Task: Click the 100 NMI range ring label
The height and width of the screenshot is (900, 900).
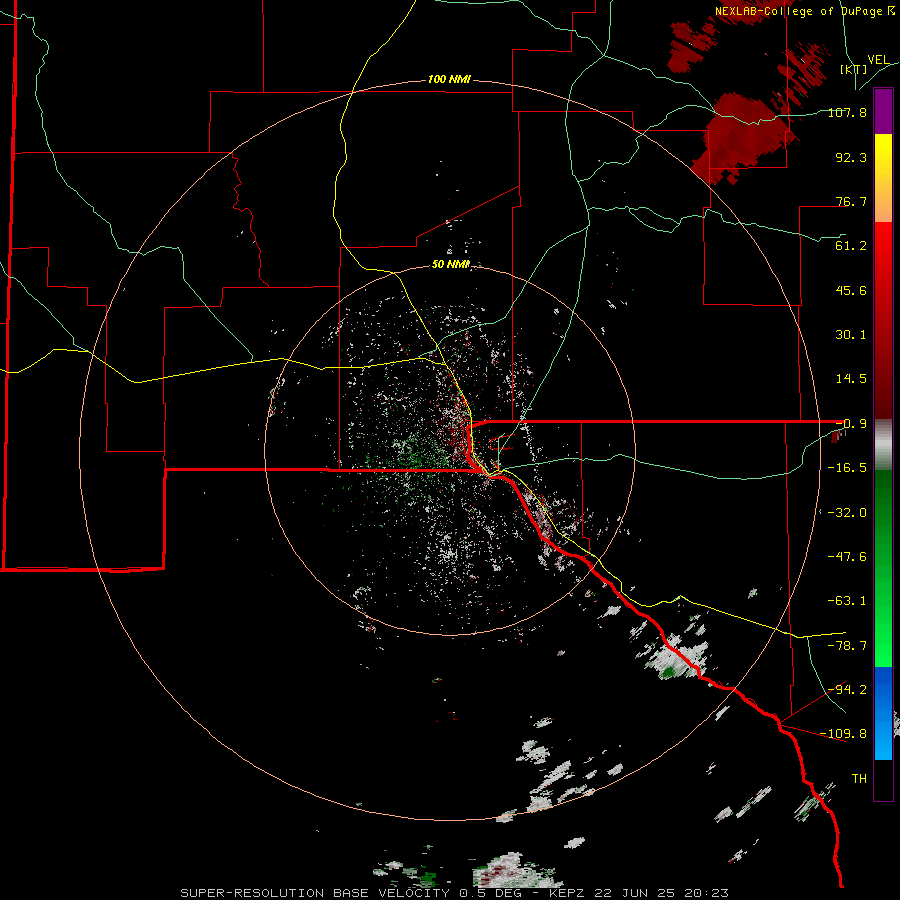Action: pos(449,79)
